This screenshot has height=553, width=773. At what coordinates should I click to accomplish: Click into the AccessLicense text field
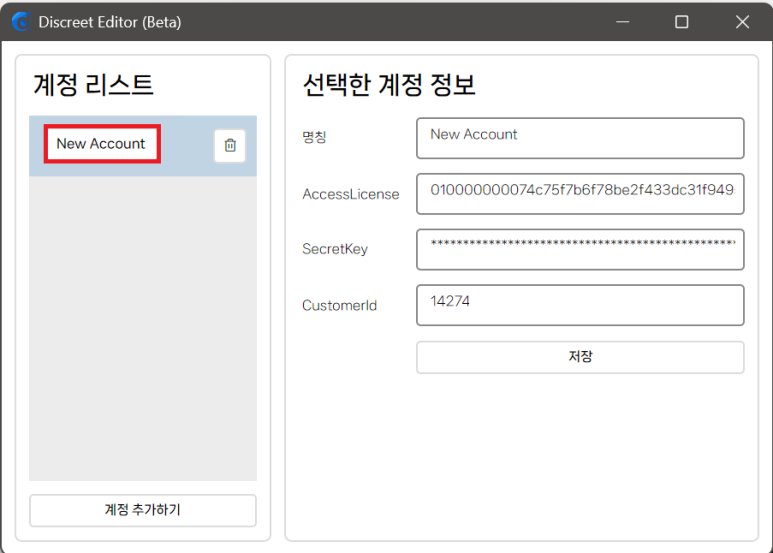580,194
